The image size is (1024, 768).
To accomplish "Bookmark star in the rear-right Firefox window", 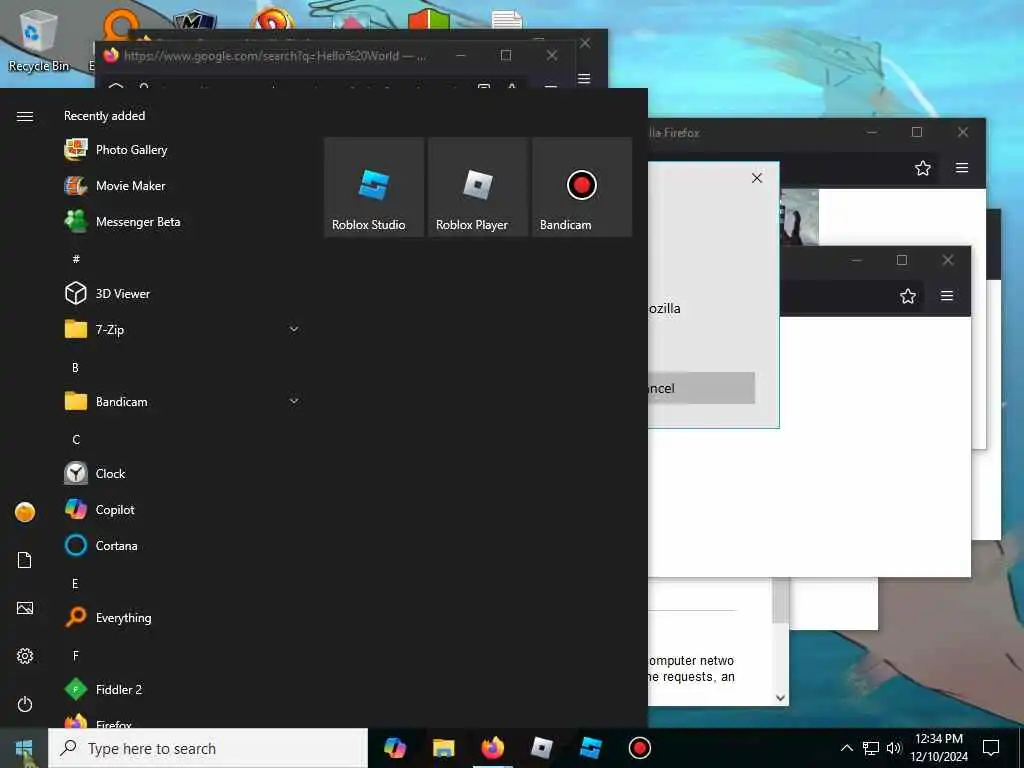I will point(923,168).
